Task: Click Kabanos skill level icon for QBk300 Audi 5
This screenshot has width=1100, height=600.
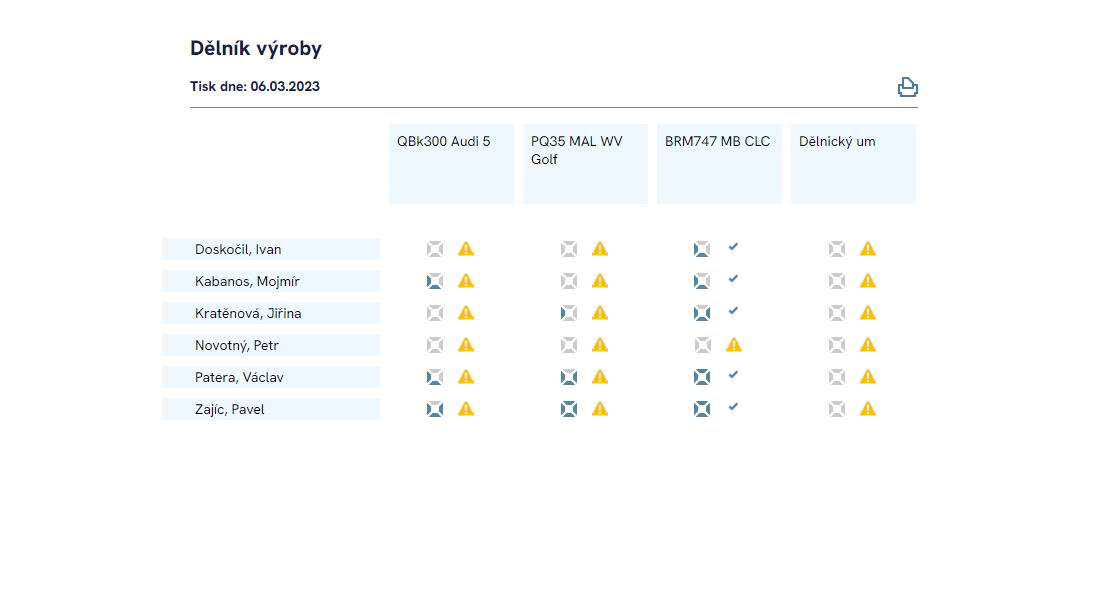Action: 435,281
